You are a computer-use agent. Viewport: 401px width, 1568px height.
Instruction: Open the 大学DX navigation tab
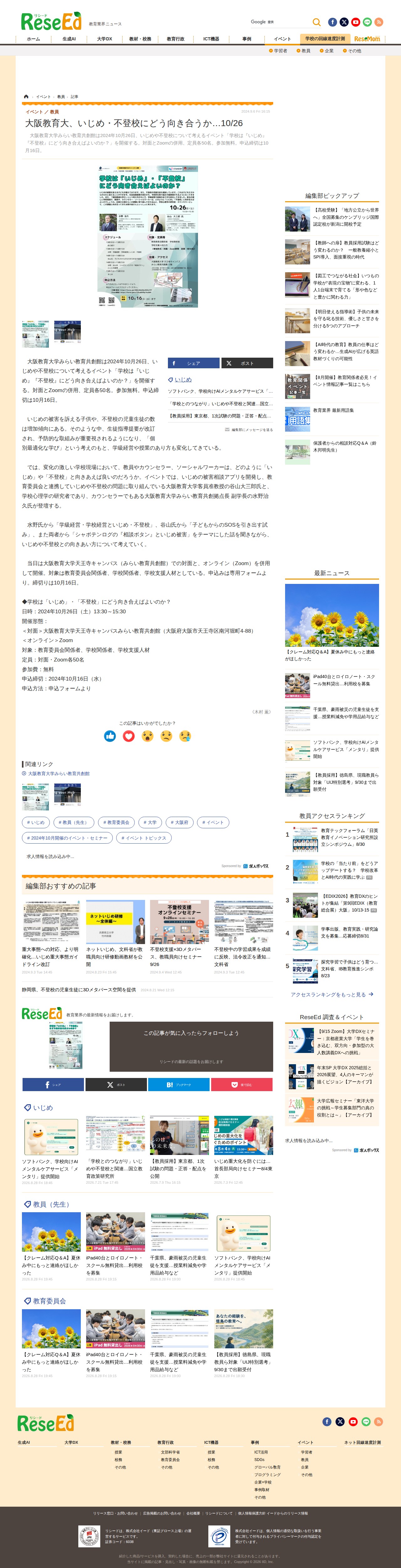pos(104,39)
